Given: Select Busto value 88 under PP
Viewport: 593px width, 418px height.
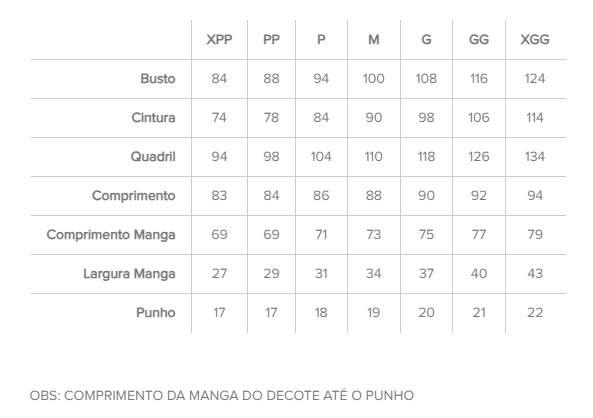Looking at the screenshot, I should tap(271, 79).
